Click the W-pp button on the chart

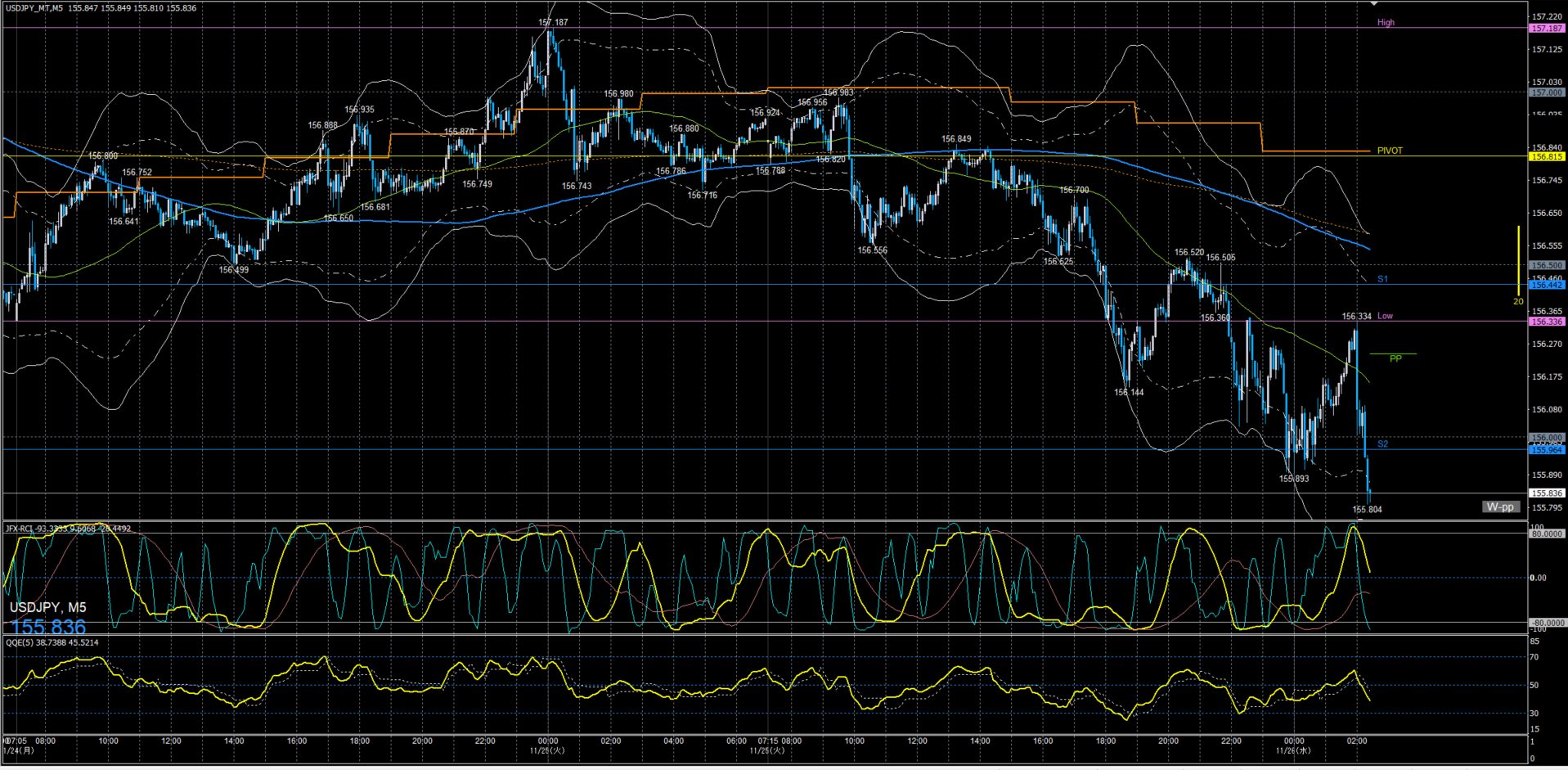1500,507
